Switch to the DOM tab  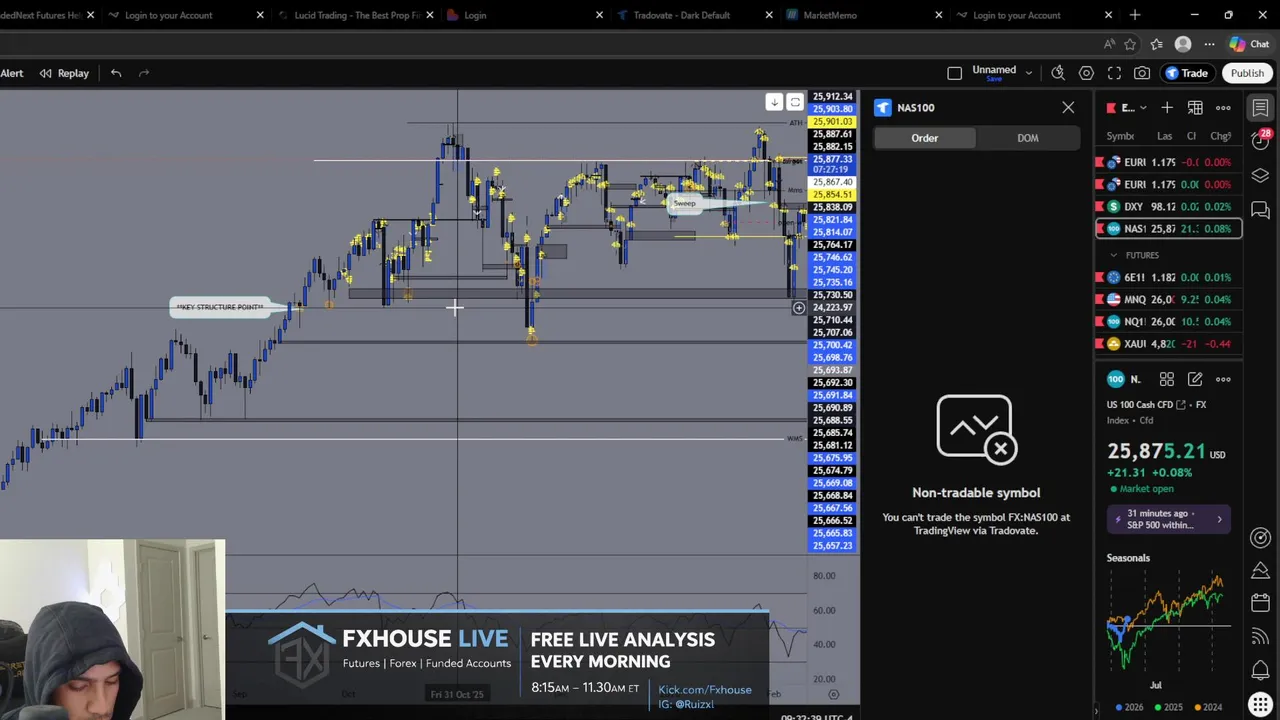tap(1027, 138)
